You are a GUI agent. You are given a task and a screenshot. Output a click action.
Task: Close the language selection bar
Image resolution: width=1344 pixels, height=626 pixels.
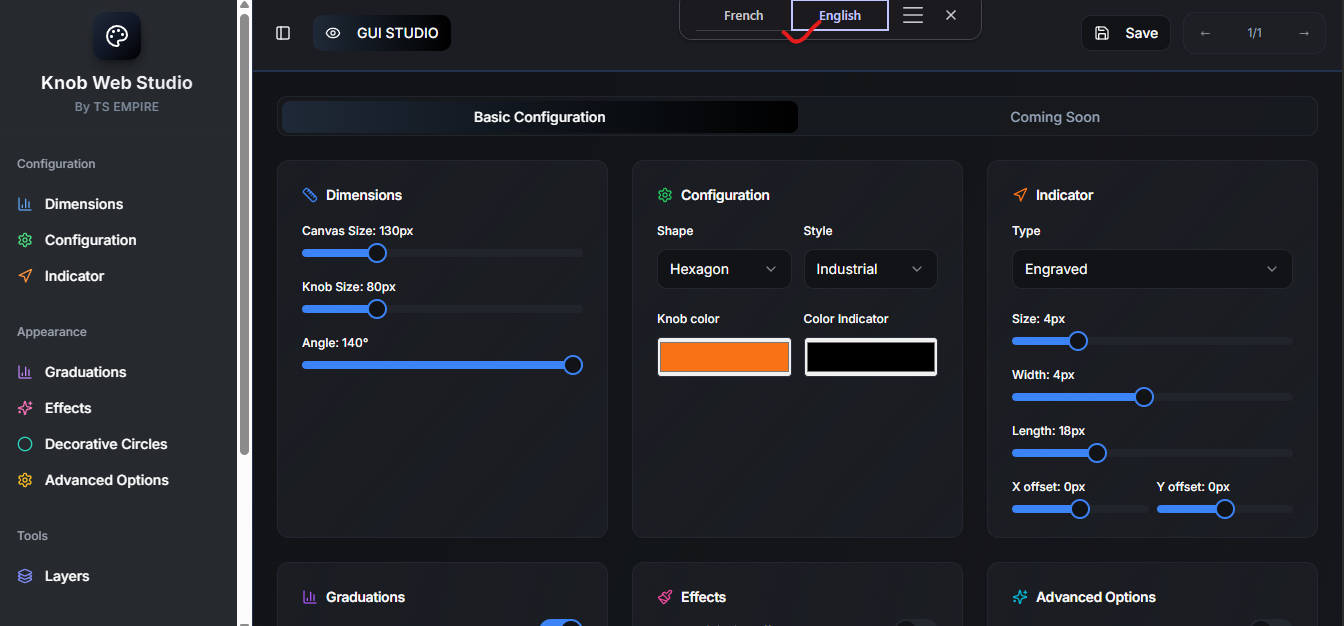(x=951, y=15)
